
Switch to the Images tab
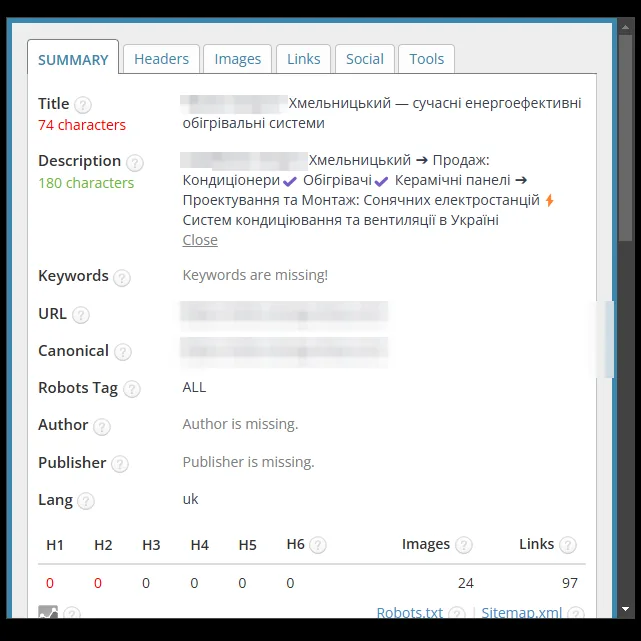tap(238, 59)
